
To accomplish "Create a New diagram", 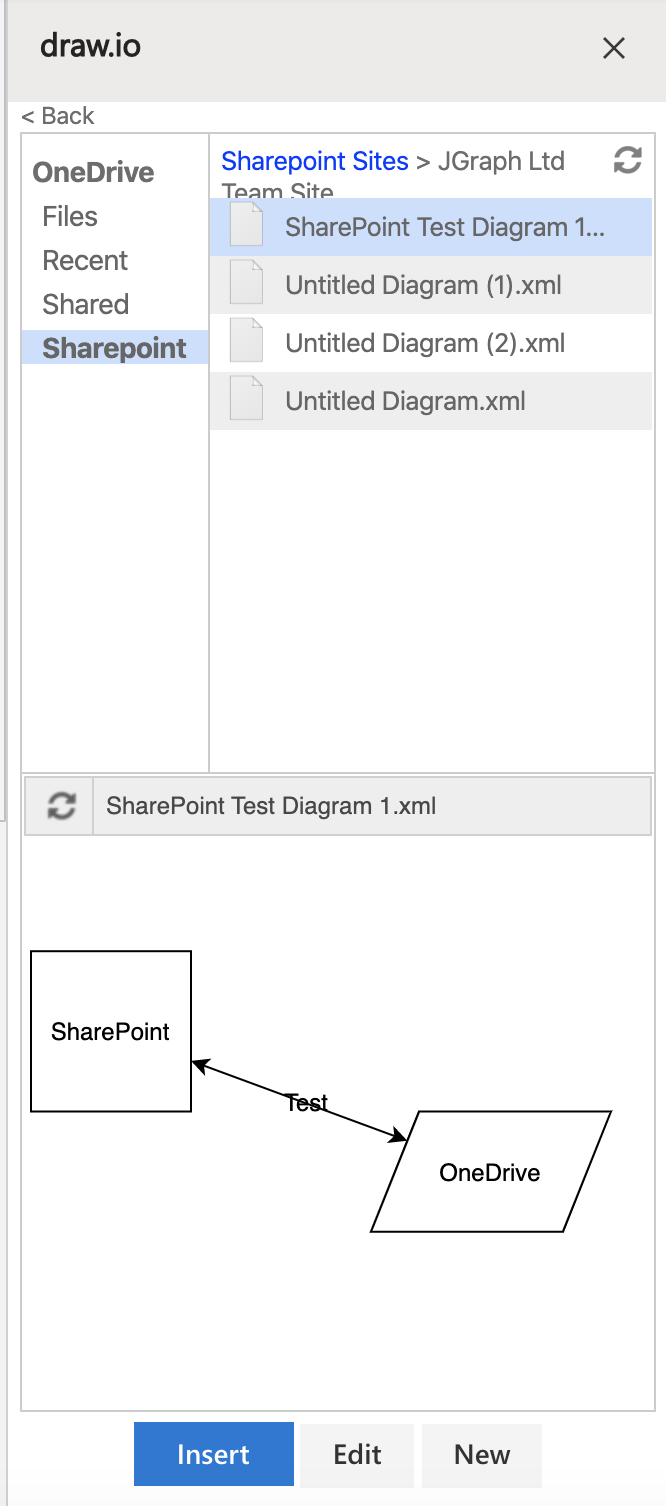I will pos(481,1455).
